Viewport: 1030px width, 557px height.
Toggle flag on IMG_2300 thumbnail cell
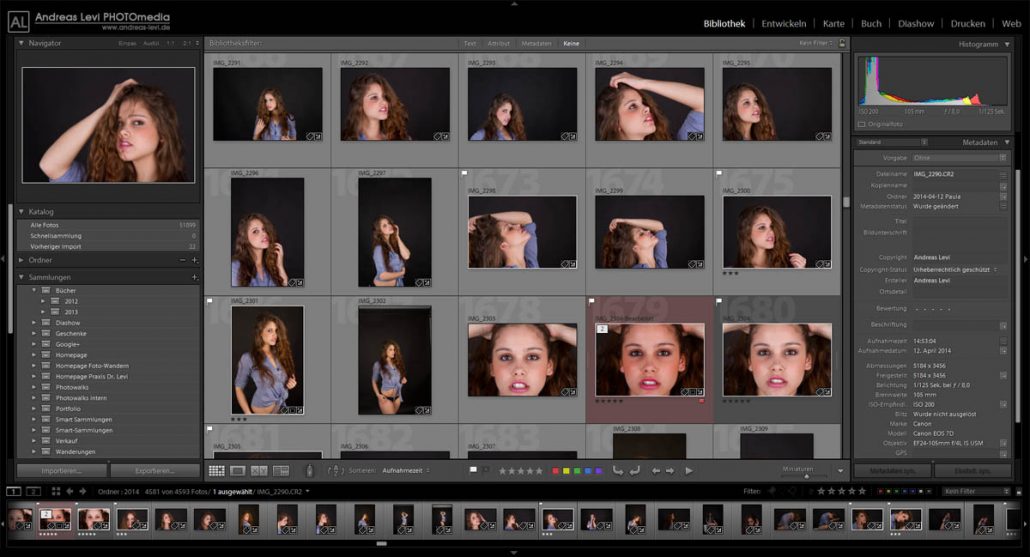(719, 173)
